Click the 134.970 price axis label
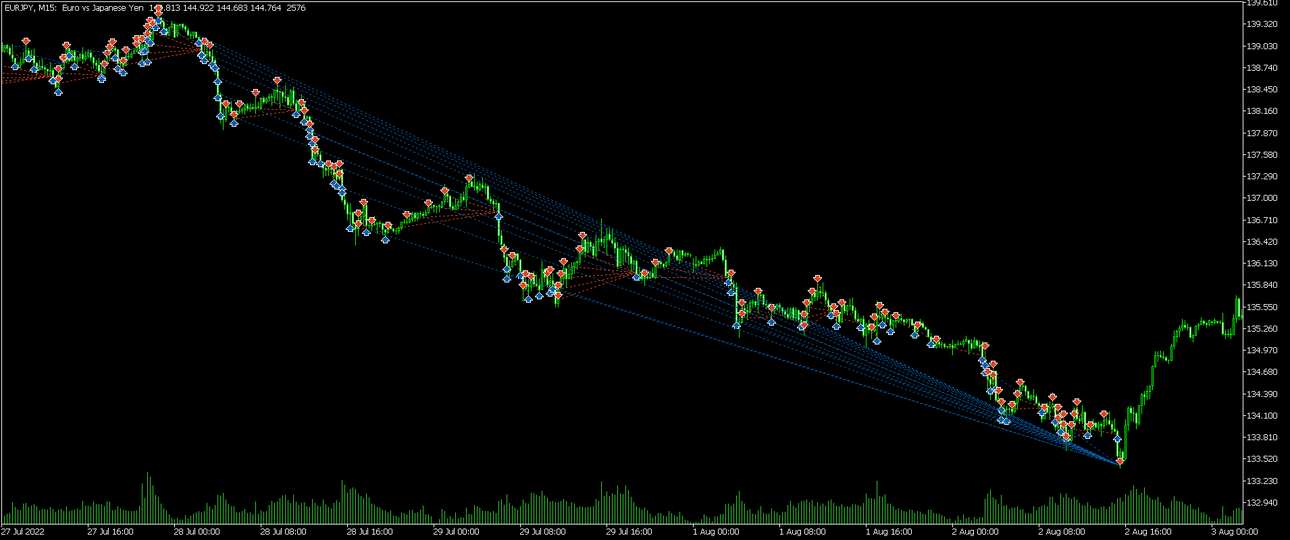This screenshot has height=540, width=1290. click(x=1261, y=350)
